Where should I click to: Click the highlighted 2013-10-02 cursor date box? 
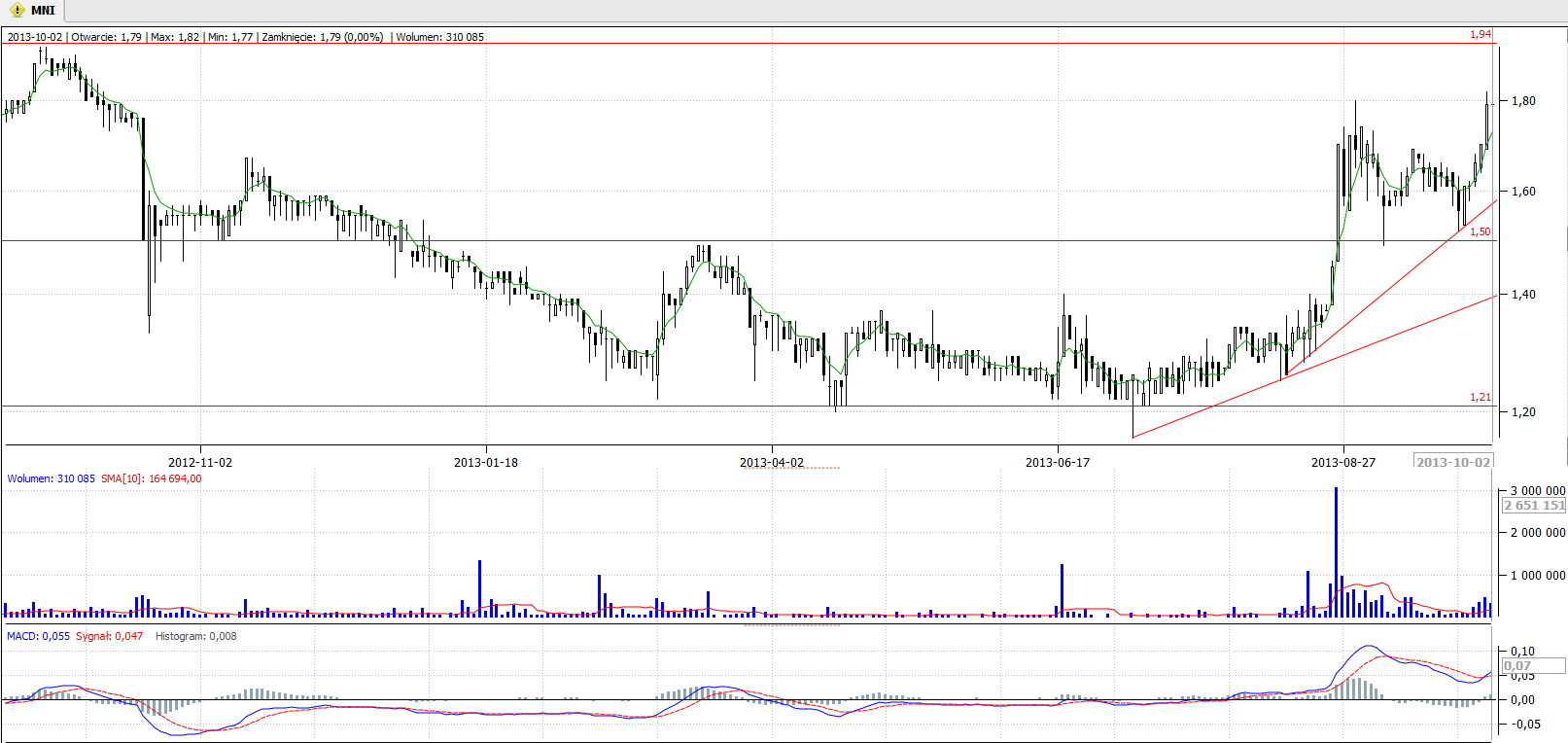click(1453, 461)
